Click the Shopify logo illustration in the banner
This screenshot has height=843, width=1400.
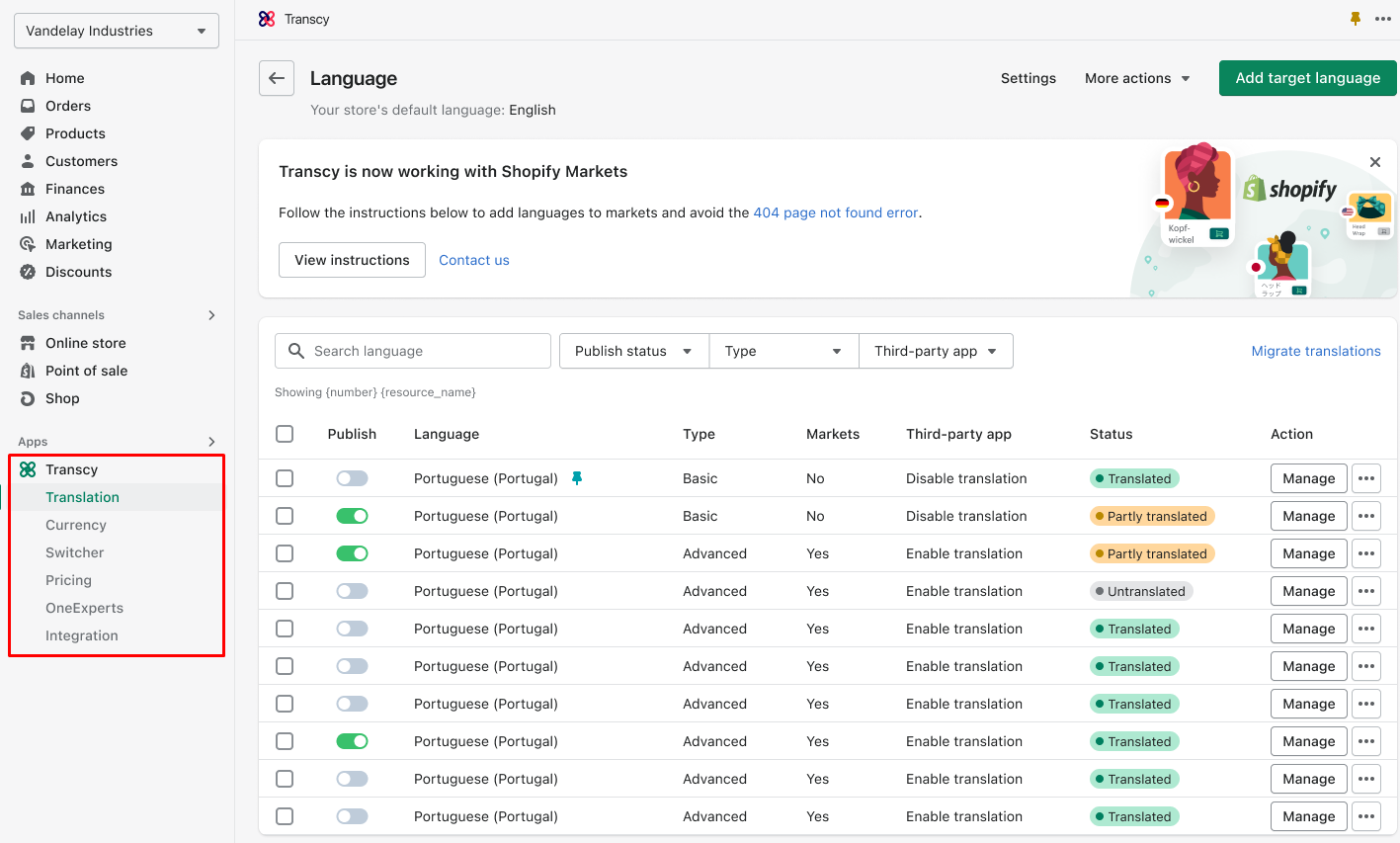coord(1290,188)
